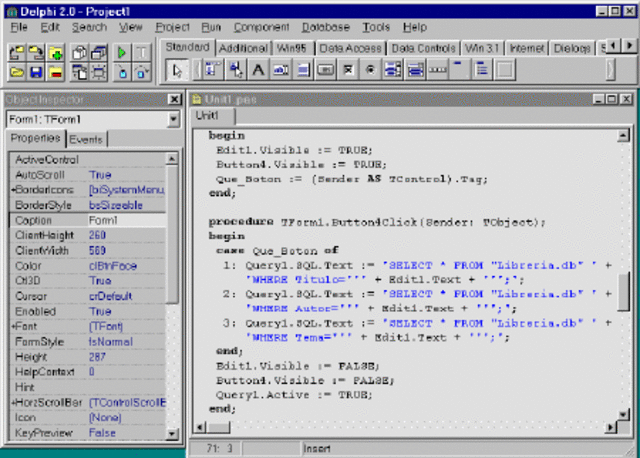This screenshot has height=458, width=640.
Task: Select the Color property value clBtnFace
Action: coord(127,266)
